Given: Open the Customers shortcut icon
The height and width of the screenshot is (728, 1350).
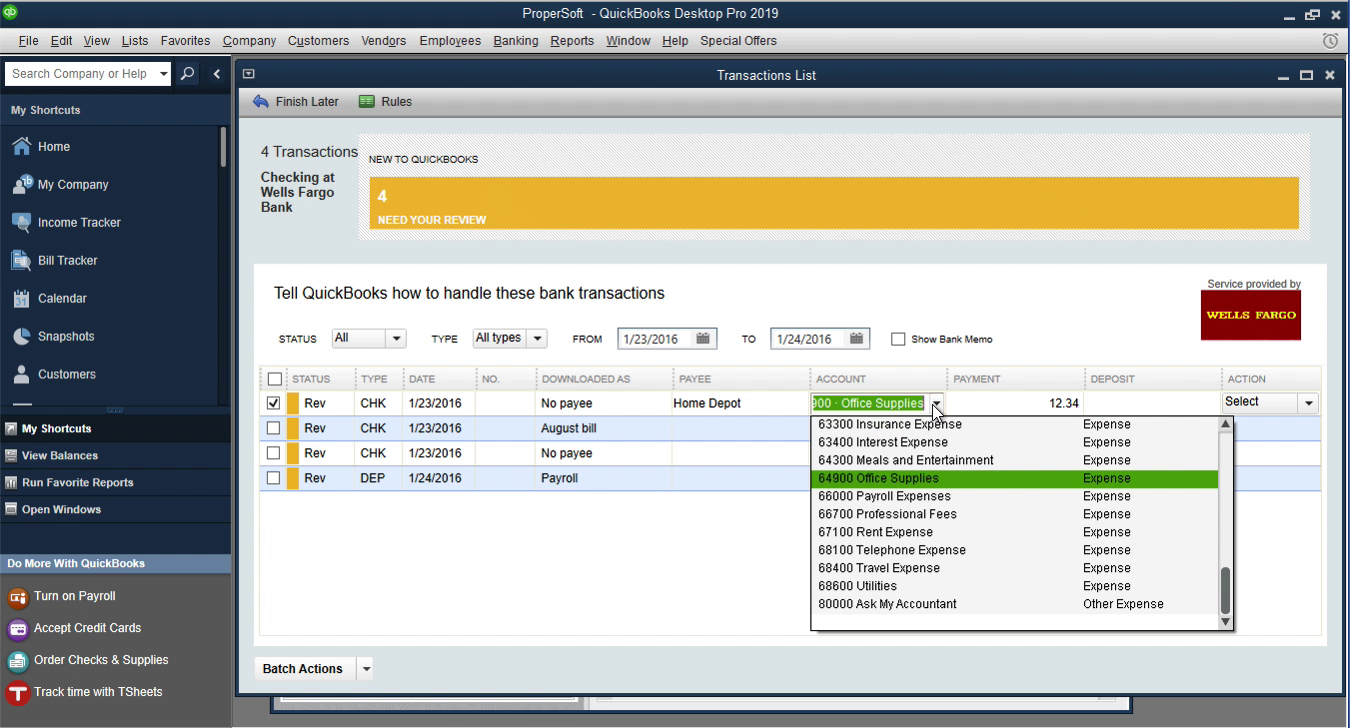Looking at the screenshot, I should 21,374.
